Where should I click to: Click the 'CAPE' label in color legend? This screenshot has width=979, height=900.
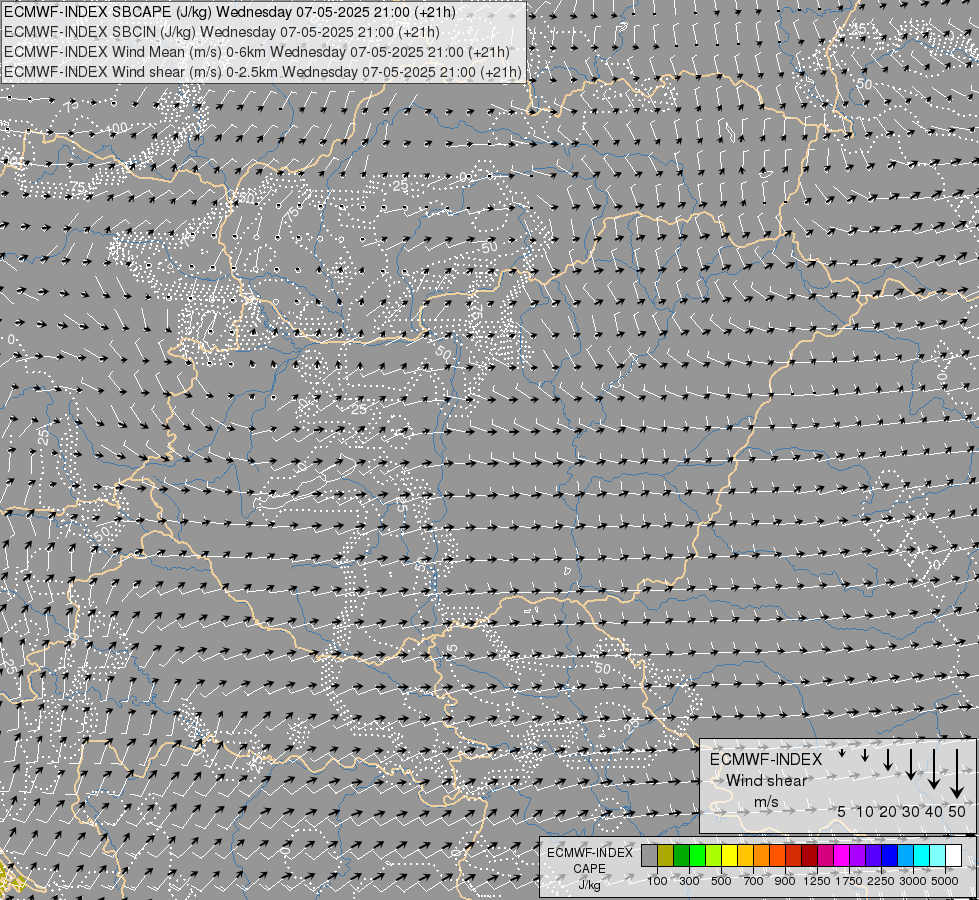click(589, 868)
